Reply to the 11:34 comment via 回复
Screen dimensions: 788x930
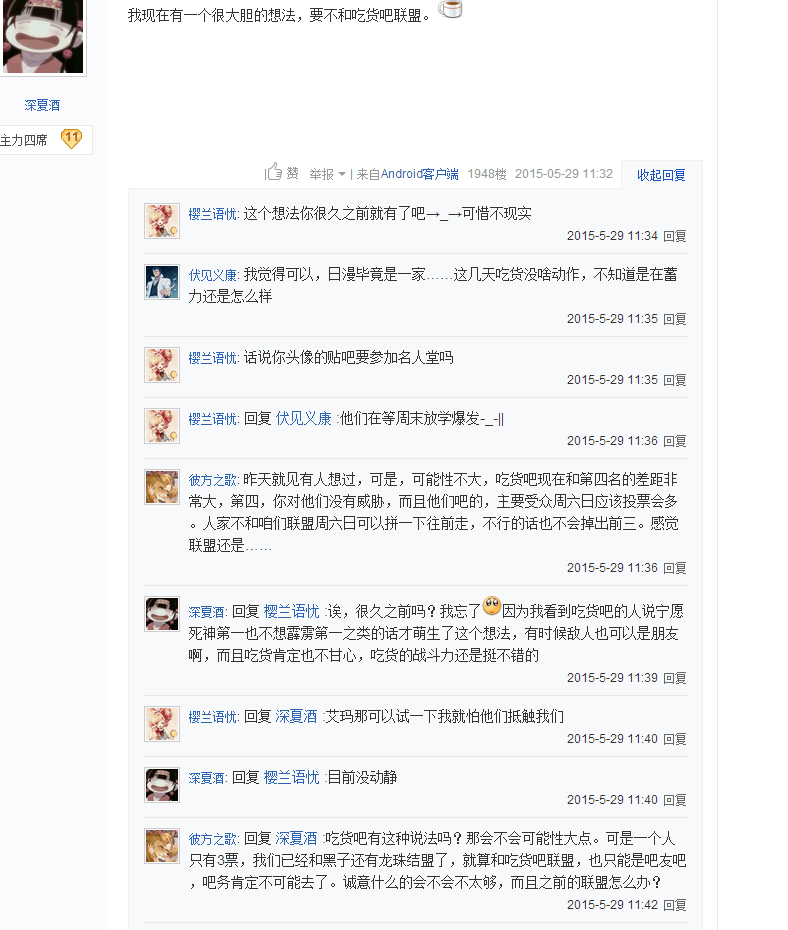[x=675, y=236]
